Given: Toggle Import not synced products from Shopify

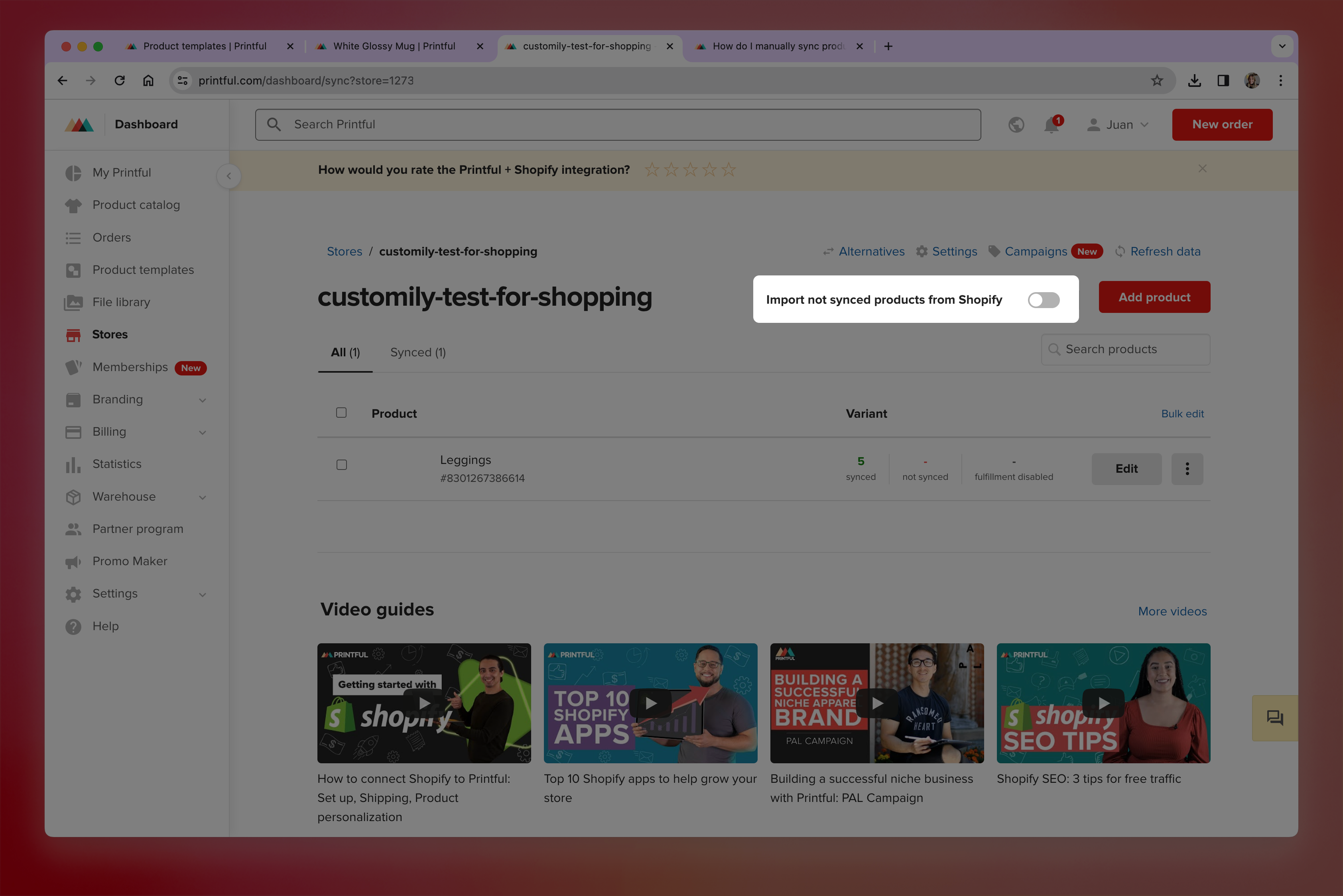Looking at the screenshot, I should click(1044, 300).
